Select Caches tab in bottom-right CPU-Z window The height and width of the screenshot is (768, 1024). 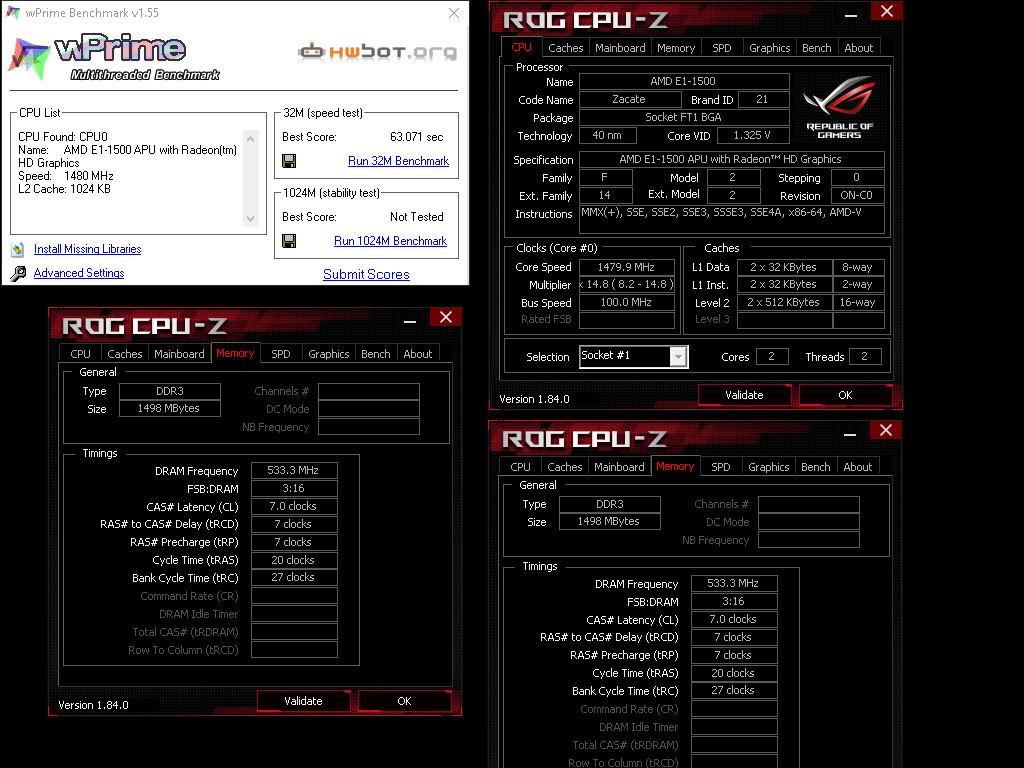[x=565, y=466]
